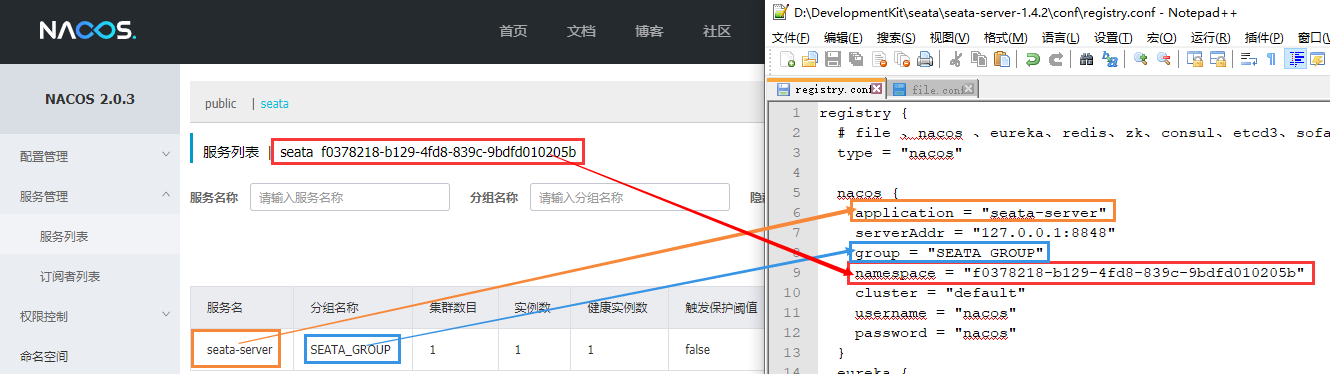This screenshot has height=374, width=1330.
Task: Open the 视图(V) menu in Notepad++
Action: click(x=949, y=37)
